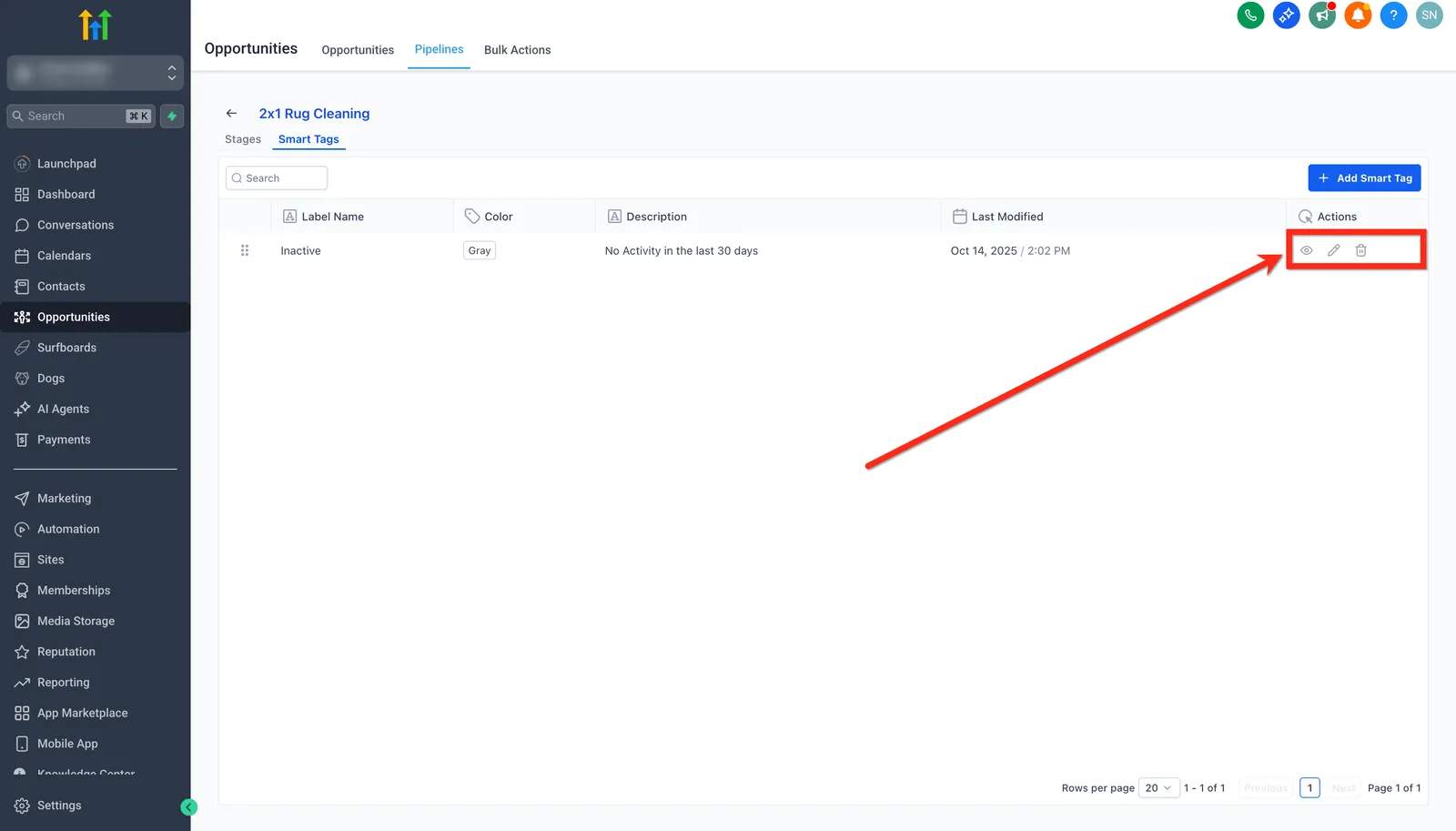
Task: Click the Gray color tag badge
Action: (480, 250)
